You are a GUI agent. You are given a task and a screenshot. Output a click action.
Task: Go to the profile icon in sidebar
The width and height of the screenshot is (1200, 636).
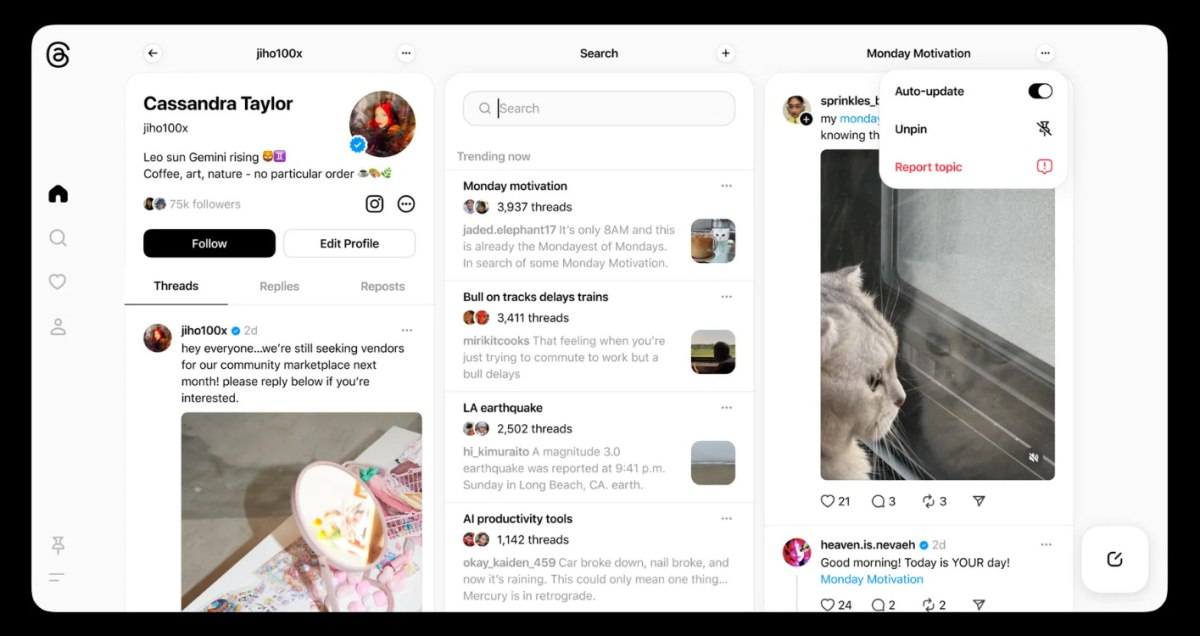tap(58, 327)
